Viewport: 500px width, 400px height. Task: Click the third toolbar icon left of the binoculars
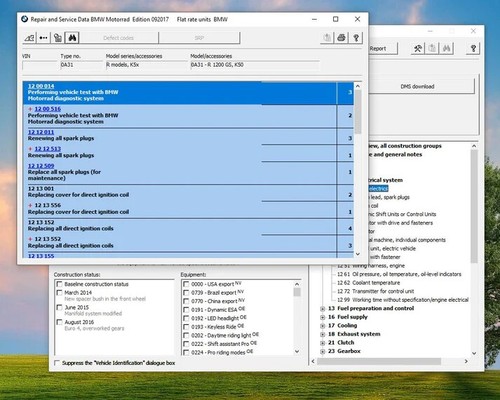click(58, 38)
